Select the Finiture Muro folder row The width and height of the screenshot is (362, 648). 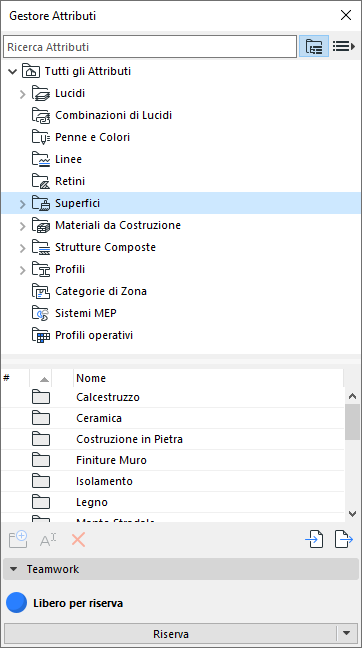[x=173, y=460]
